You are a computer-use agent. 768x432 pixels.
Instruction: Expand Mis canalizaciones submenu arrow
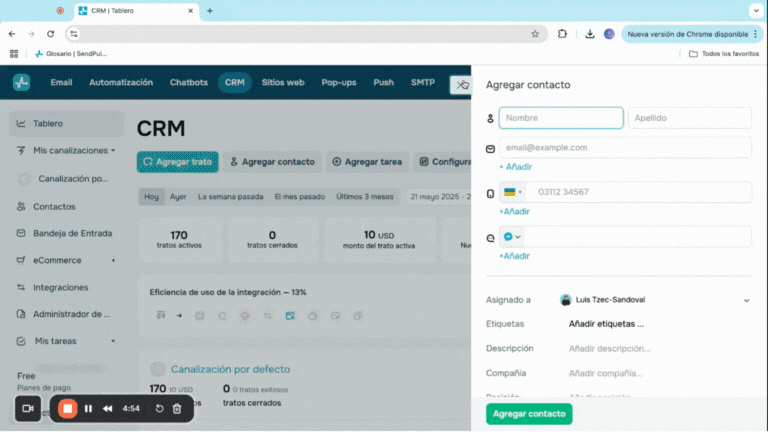(113, 150)
